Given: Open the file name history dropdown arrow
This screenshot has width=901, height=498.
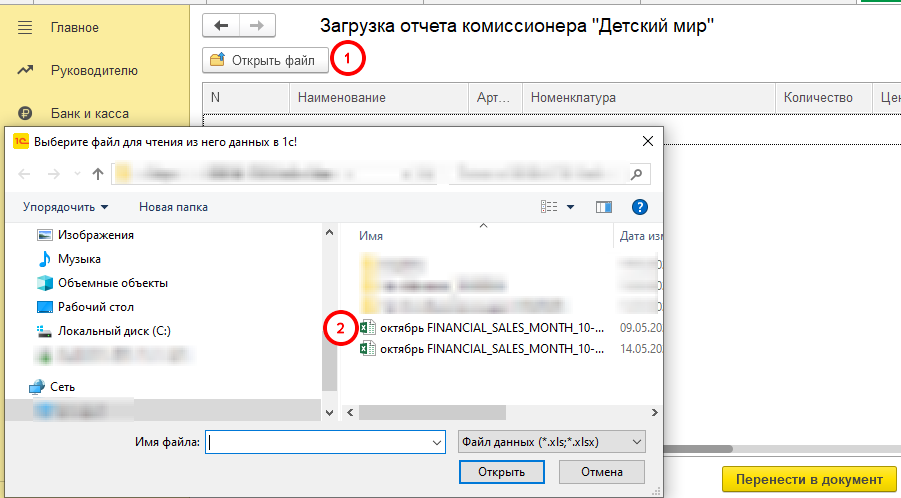Looking at the screenshot, I should click(437, 442).
